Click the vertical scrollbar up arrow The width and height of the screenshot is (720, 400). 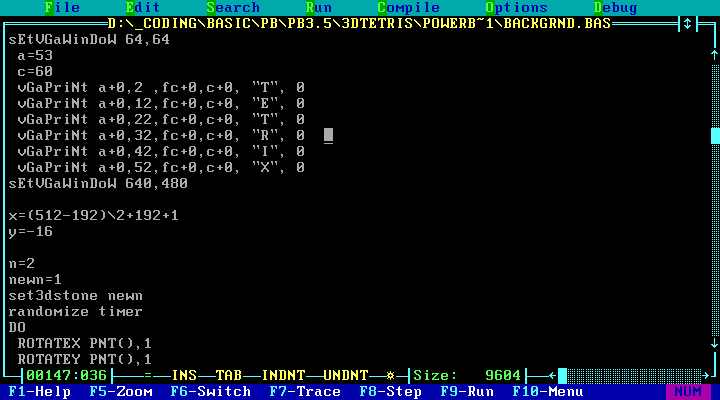pos(715,55)
